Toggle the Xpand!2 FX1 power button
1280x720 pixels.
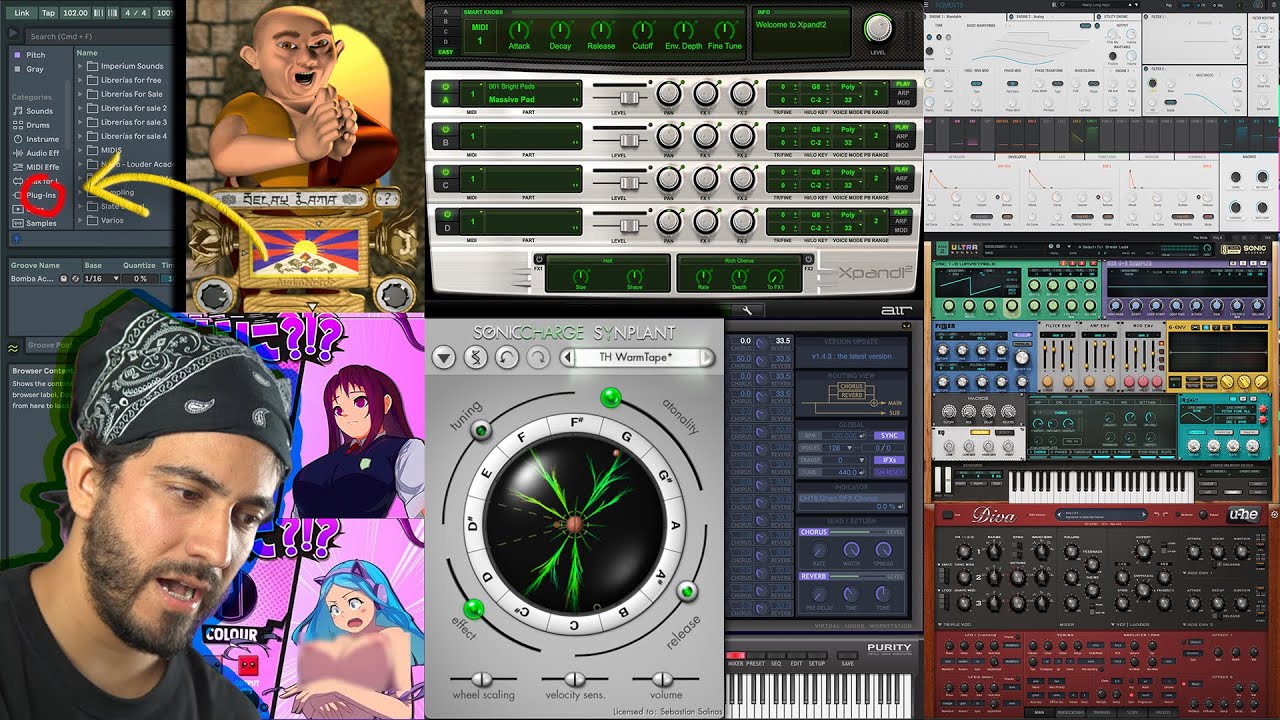(x=538, y=258)
